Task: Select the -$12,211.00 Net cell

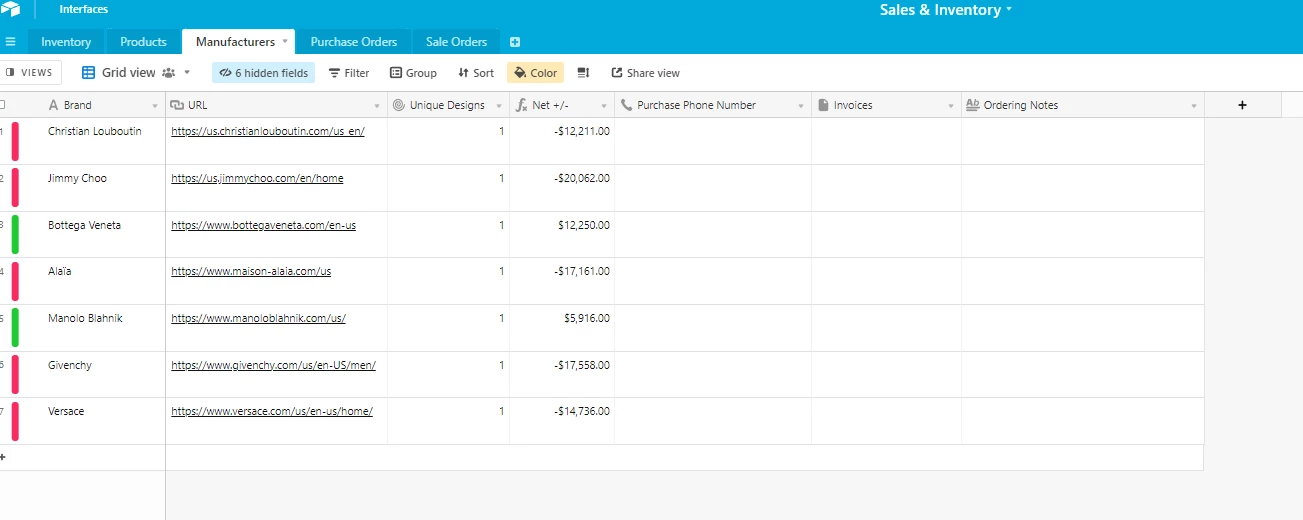Action: tap(562, 141)
